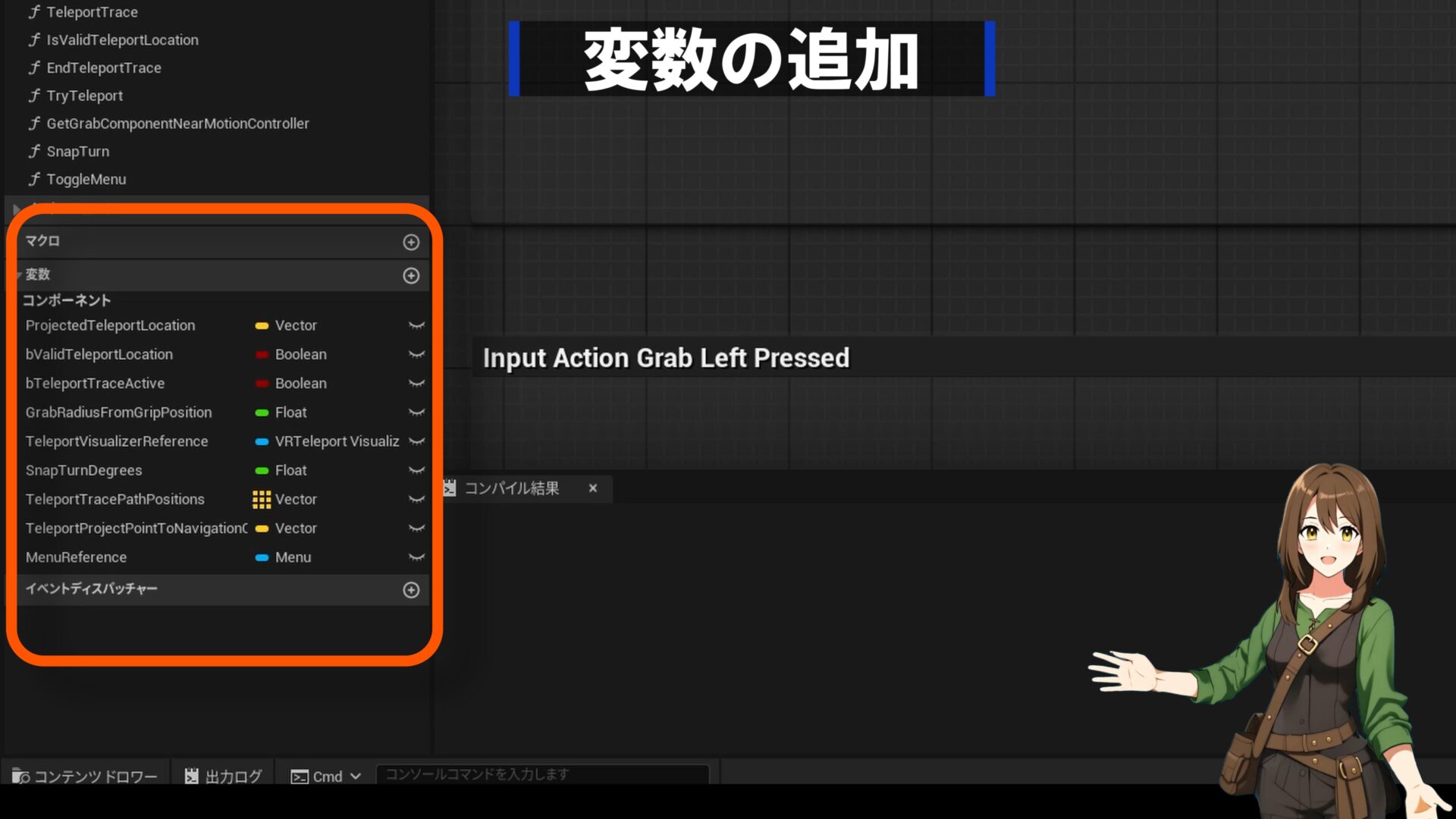Image resolution: width=1456 pixels, height=819 pixels.
Task: Open the コンテンツドロワー content drawer
Action: click(85, 776)
